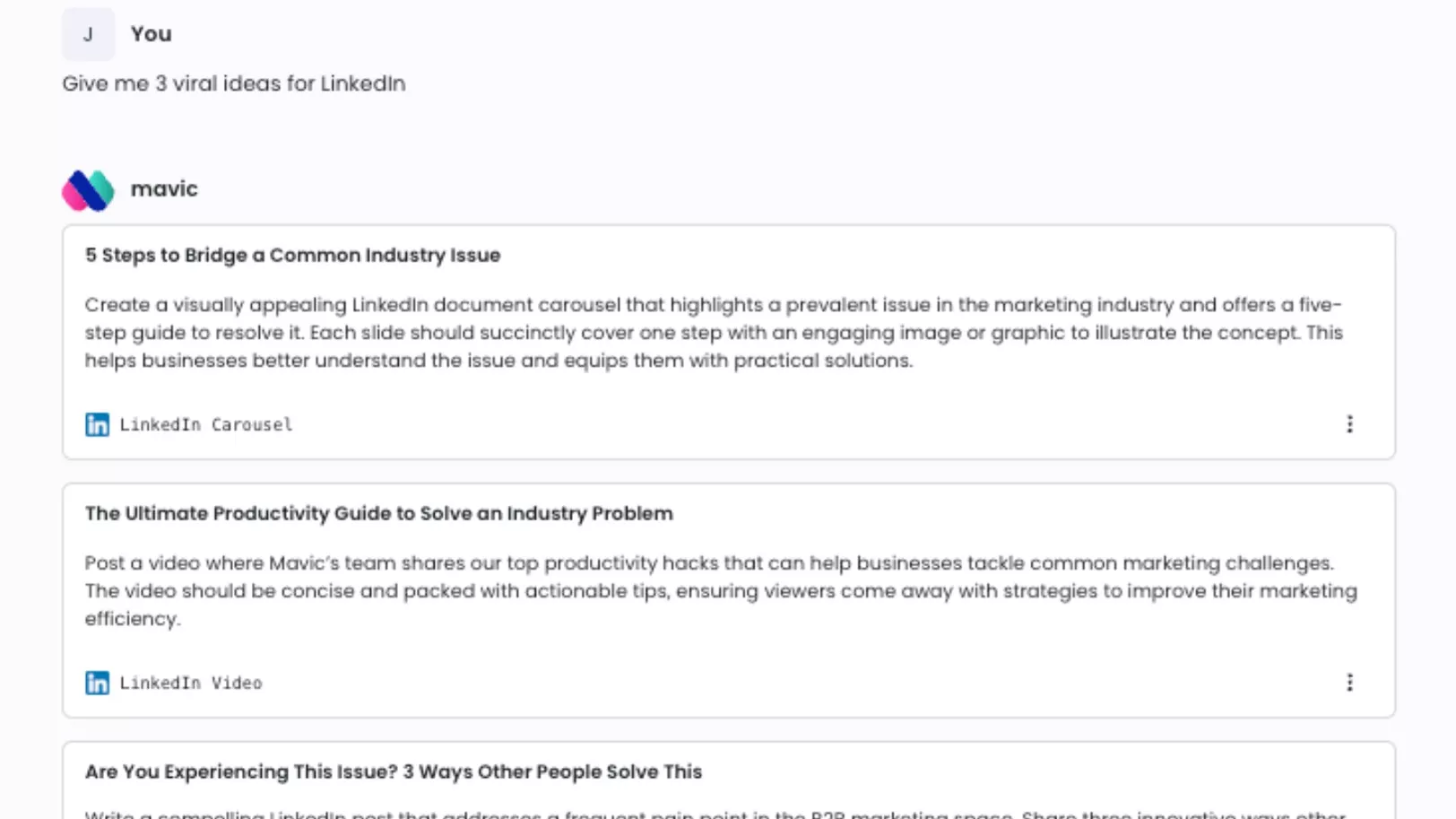Click the 'LinkedIn Carousel' format label

click(x=206, y=425)
